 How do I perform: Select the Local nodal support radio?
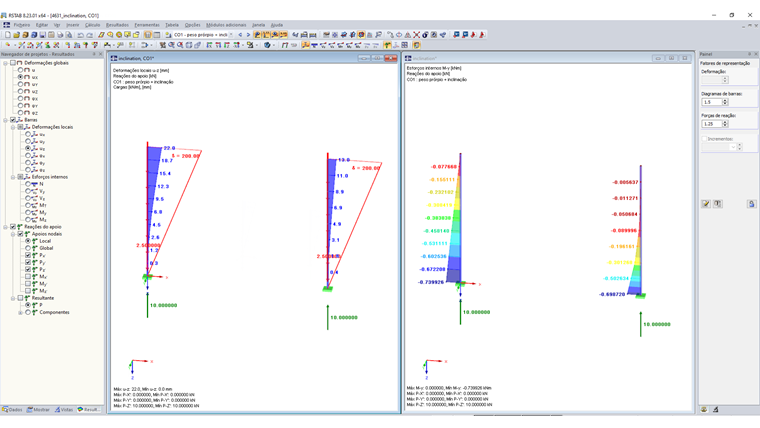point(28,241)
